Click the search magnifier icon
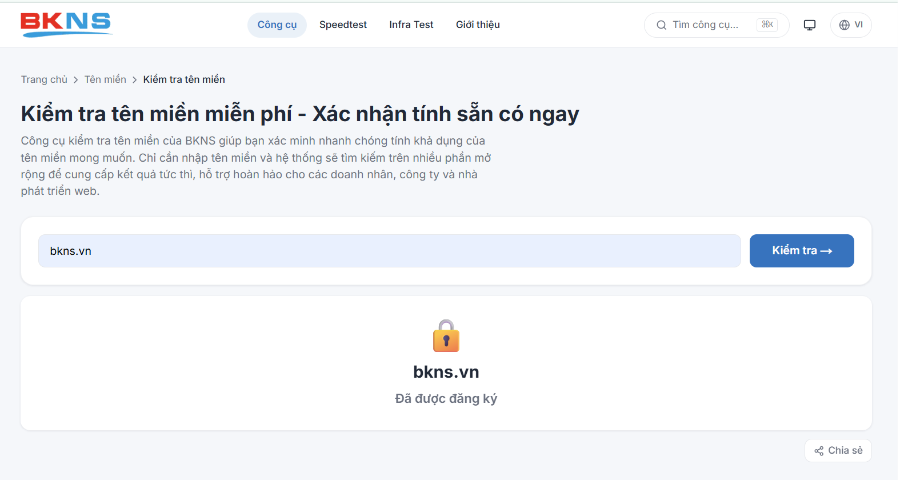The width and height of the screenshot is (898, 481). point(661,25)
